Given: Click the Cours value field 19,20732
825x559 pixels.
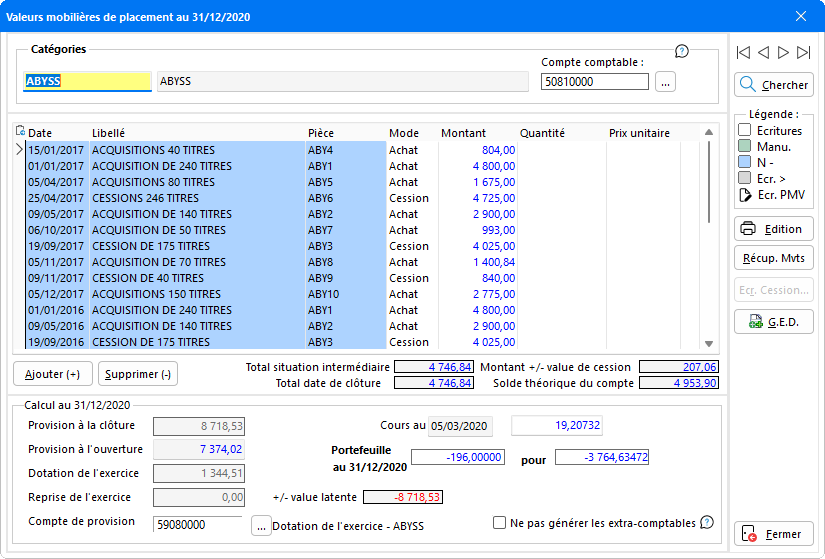Looking at the screenshot, I should tap(556, 426).
